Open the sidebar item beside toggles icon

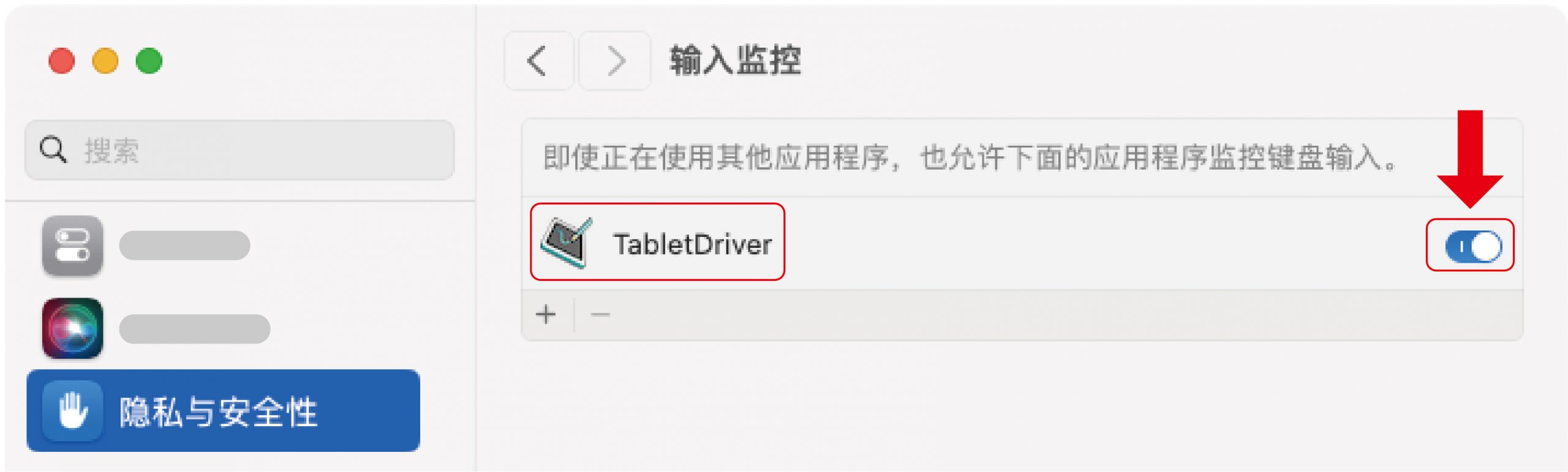click(184, 245)
